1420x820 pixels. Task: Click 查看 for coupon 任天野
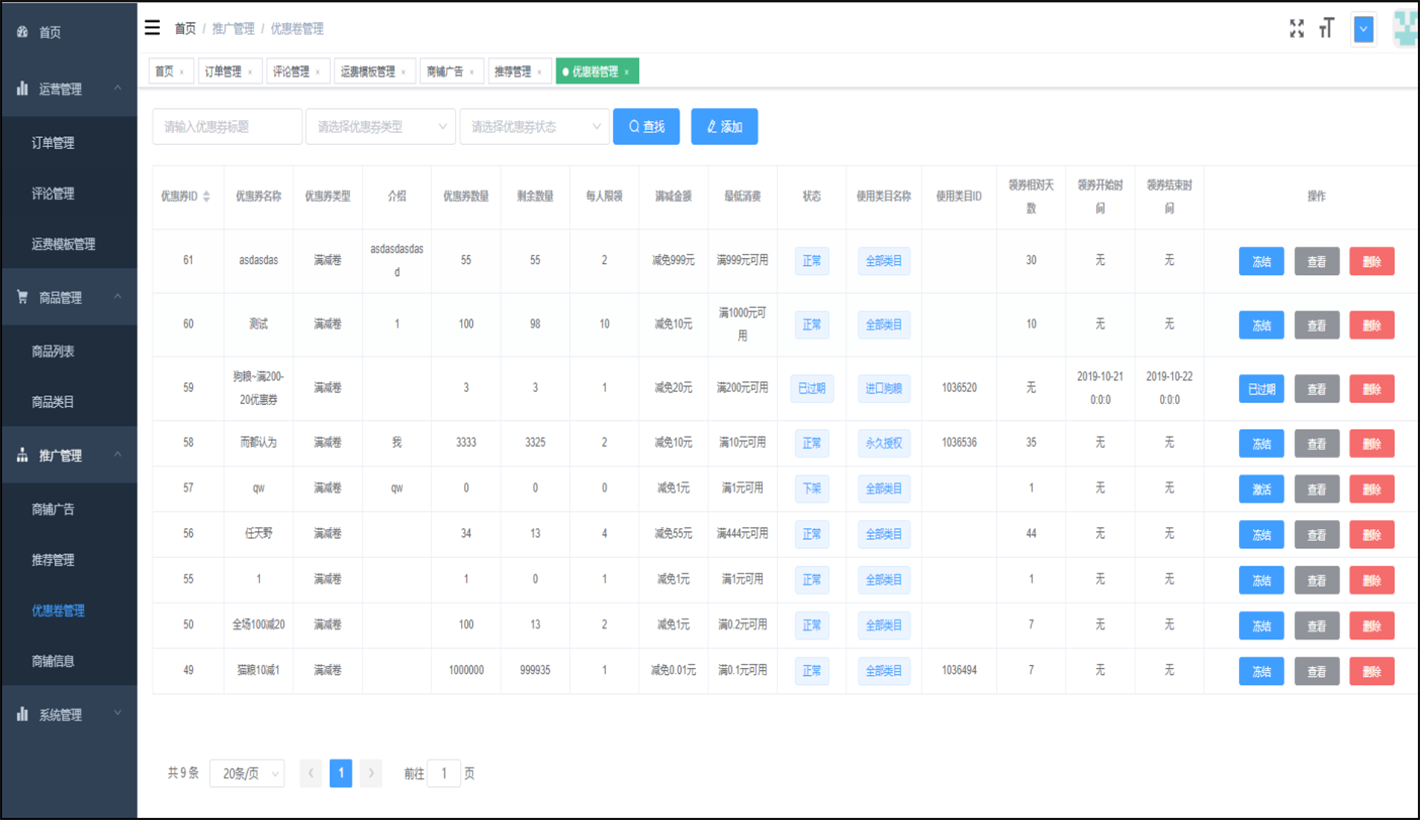pyautogui.click(x=1317, y=535)
